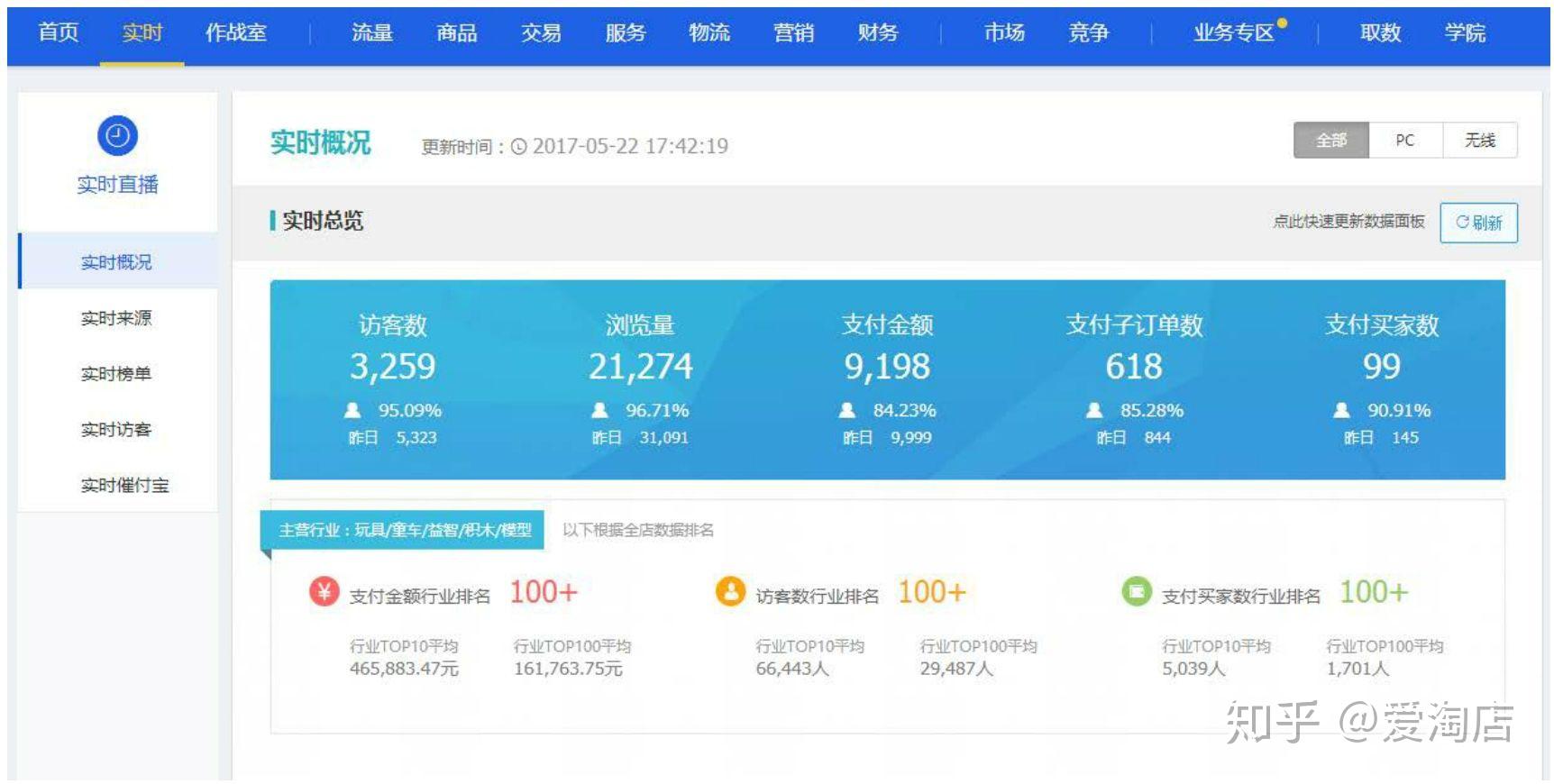Click the yellow dot badge on 业务专区
Viewport: 1554px width, 784px height.
click(1282, 23)
